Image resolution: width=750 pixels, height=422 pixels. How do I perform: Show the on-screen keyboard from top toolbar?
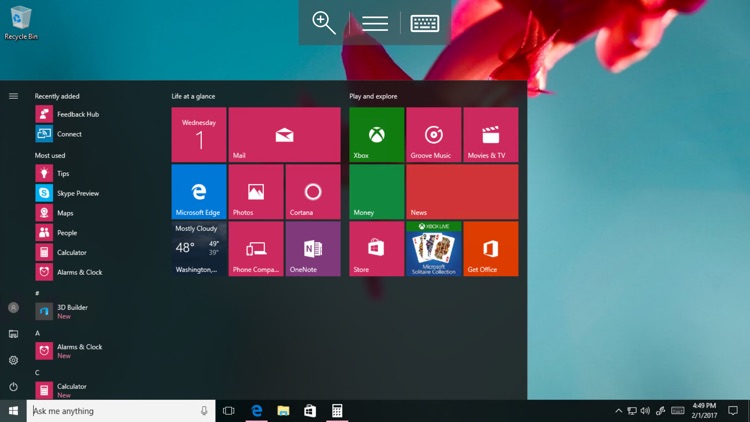point(425,23)
